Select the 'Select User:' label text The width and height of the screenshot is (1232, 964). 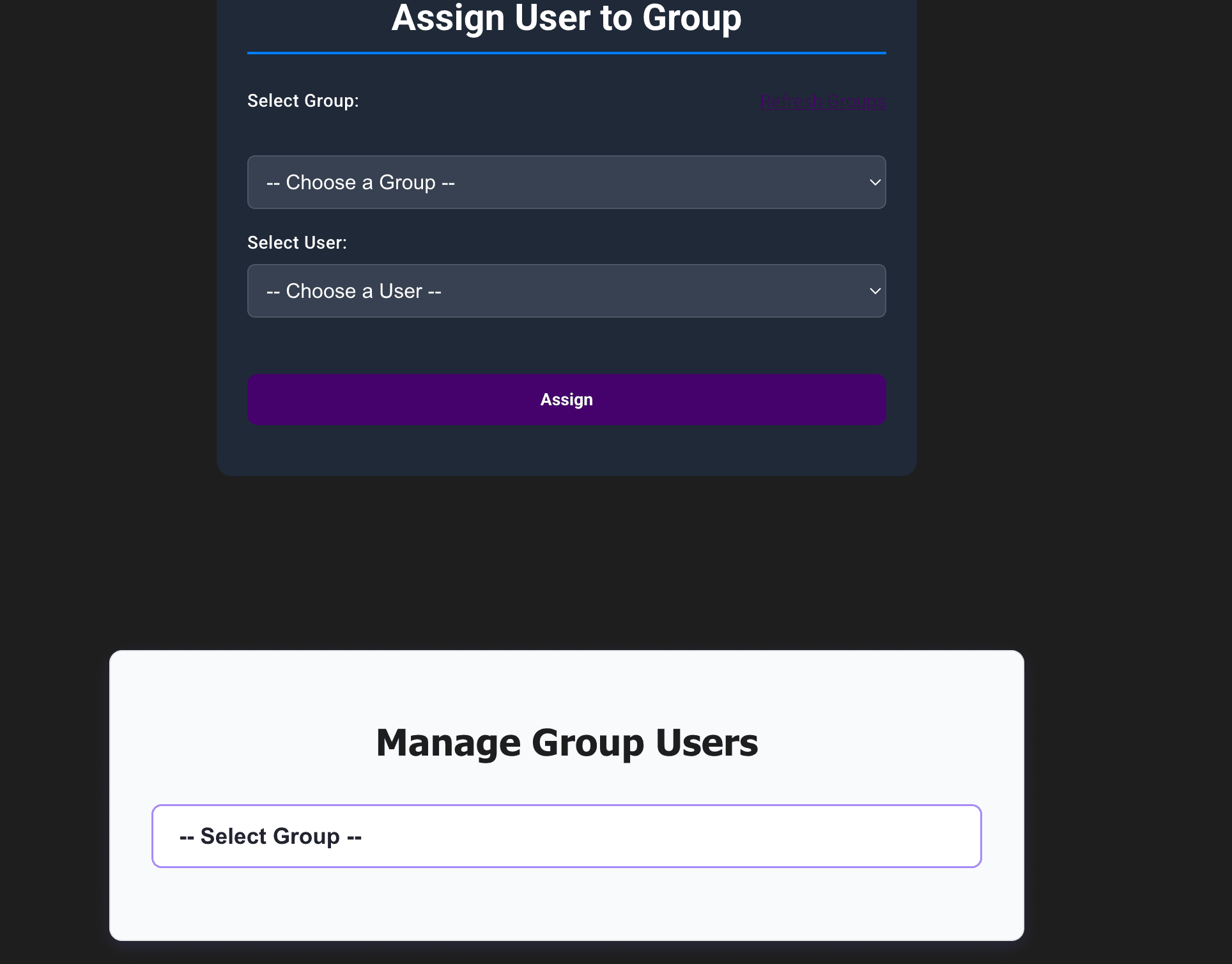[x=296, y=242]
